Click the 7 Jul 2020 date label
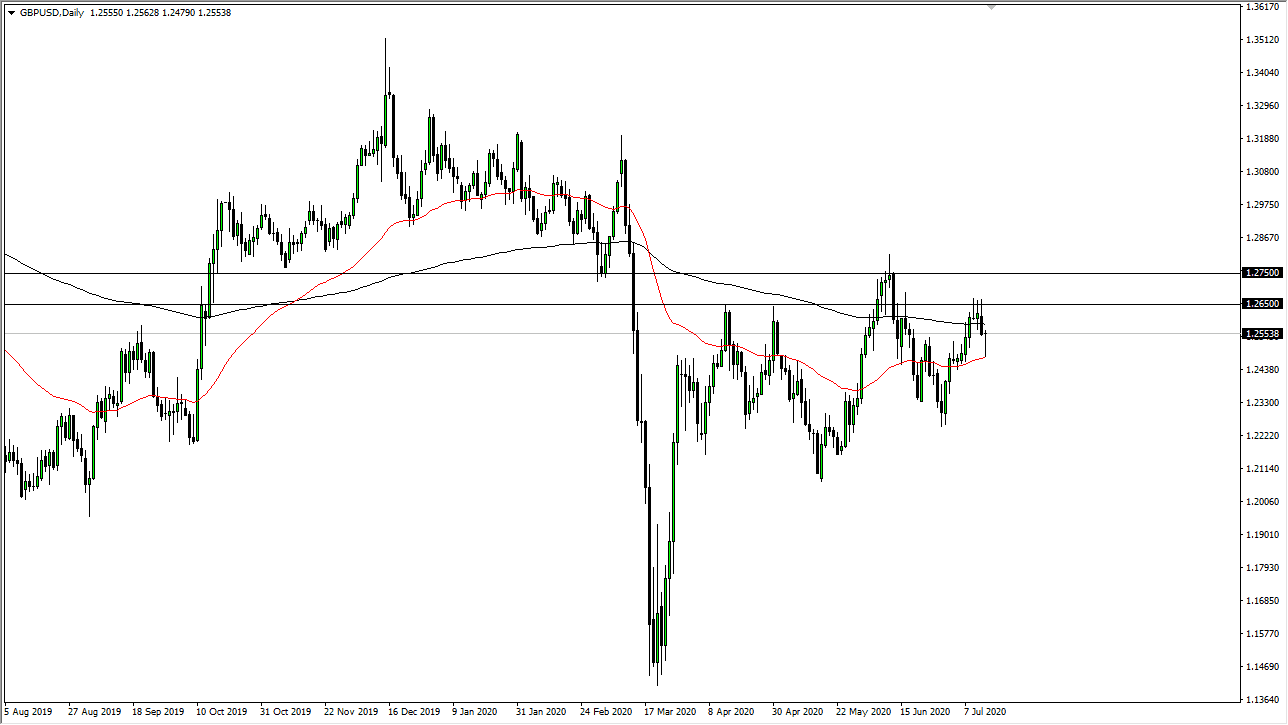The width and height of the screenshot is (1288, 725). coord(983,712)
